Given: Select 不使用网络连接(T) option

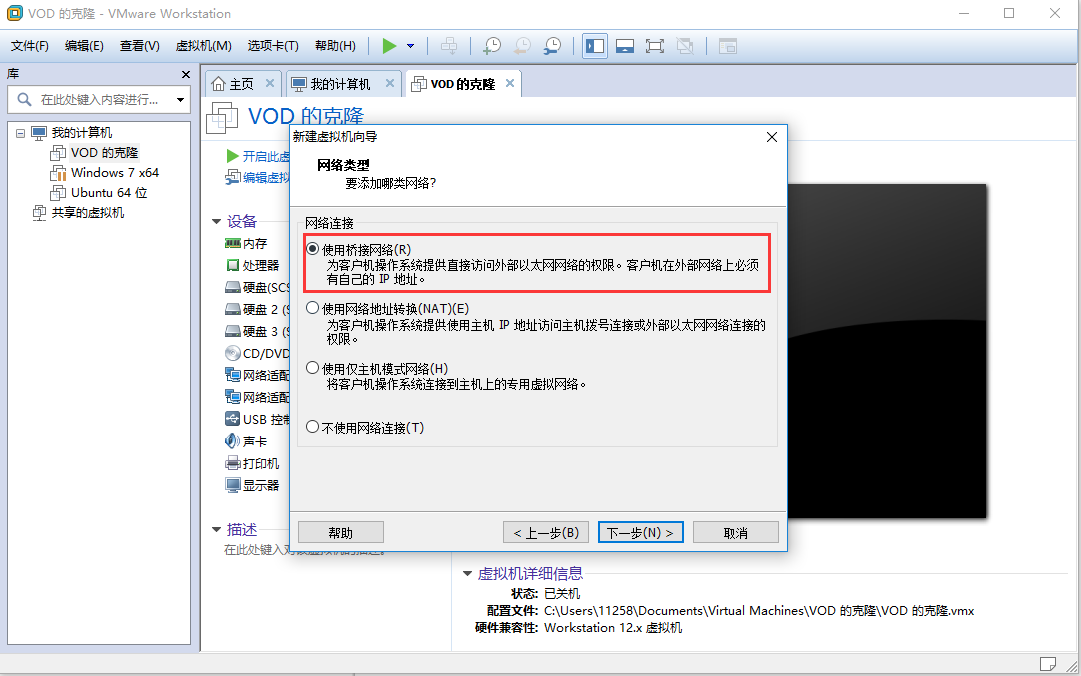Looking at the screenshot, I should click(312, 427).
